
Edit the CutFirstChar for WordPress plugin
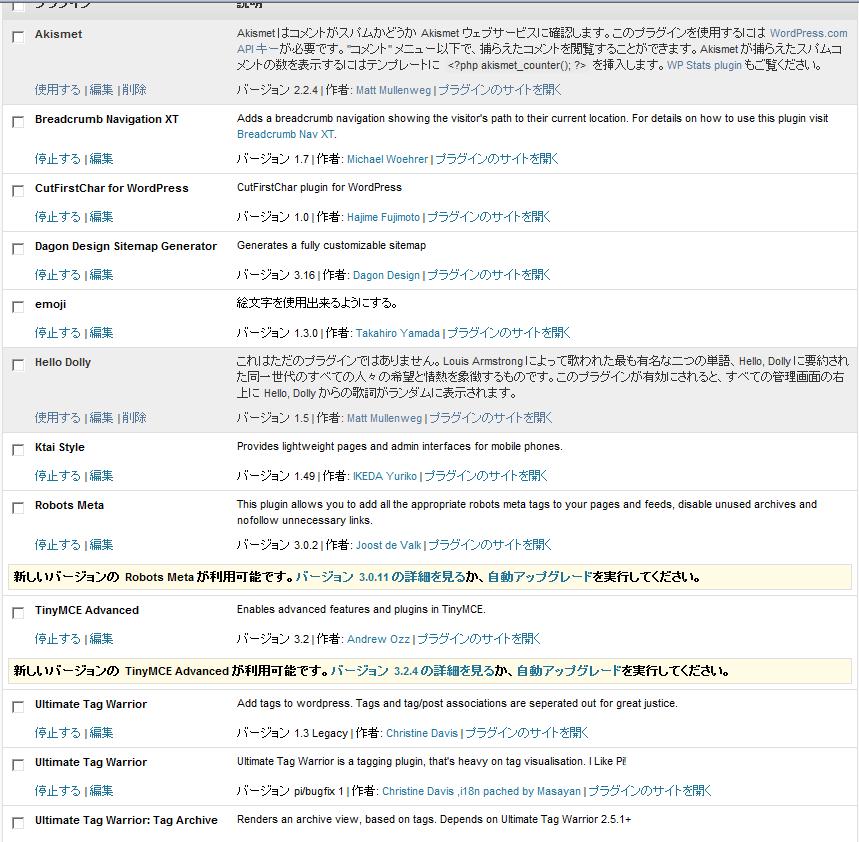point(101,217)
